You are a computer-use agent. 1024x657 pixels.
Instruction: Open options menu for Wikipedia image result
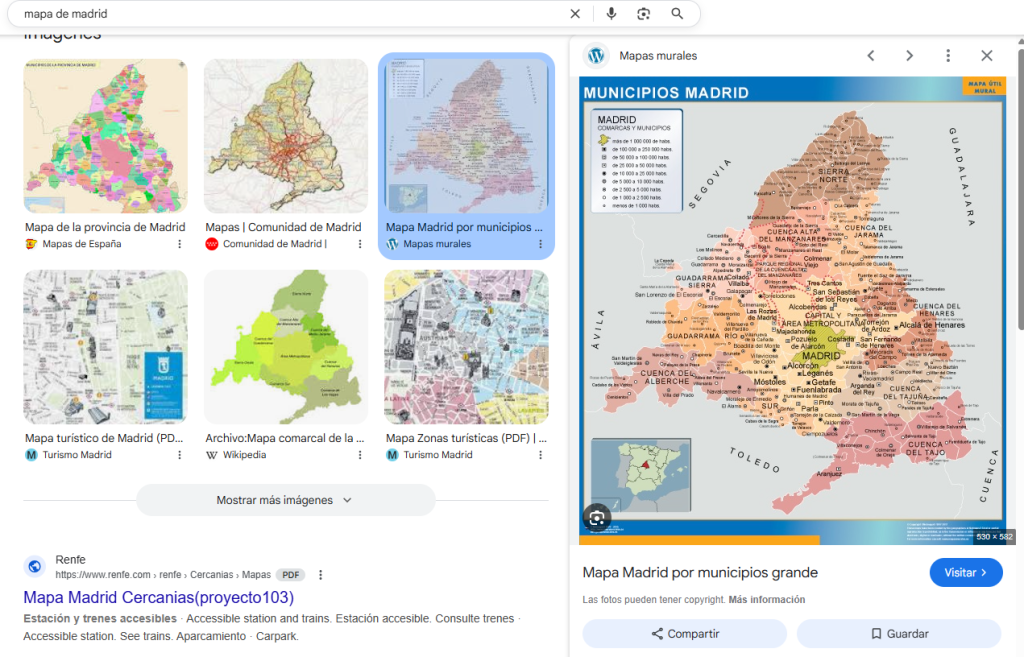pyautogui.click(x=360, y=455)
